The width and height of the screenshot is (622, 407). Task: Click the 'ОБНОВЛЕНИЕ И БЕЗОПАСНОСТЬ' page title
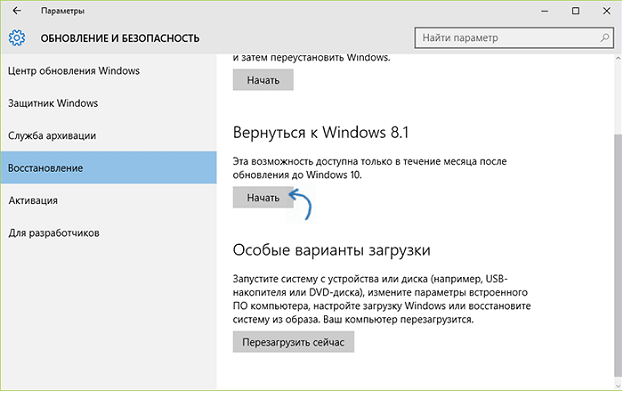120,39
